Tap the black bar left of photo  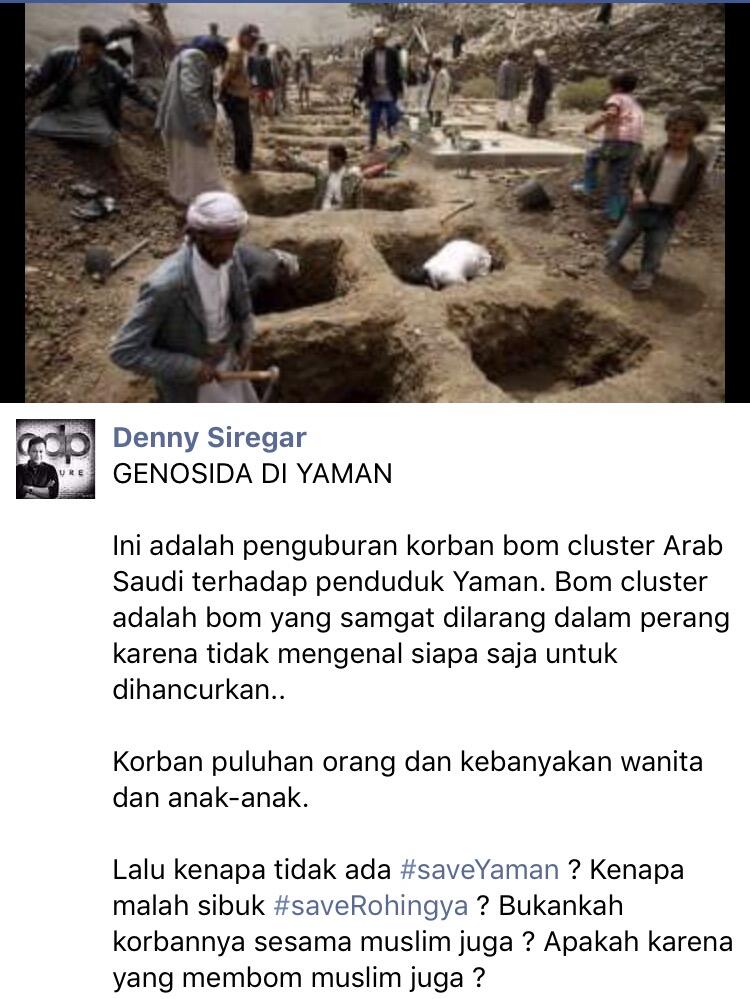click(13, 203)
